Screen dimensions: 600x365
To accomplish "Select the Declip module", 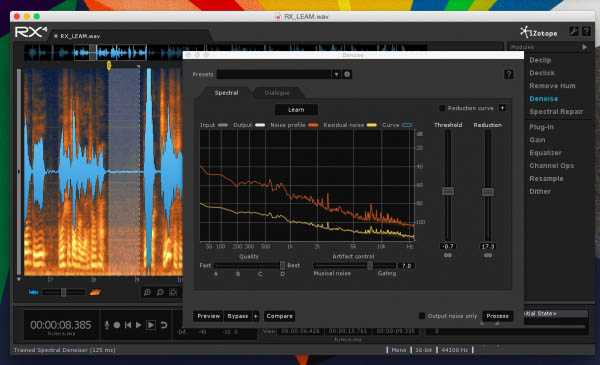I will coord(540,60).
